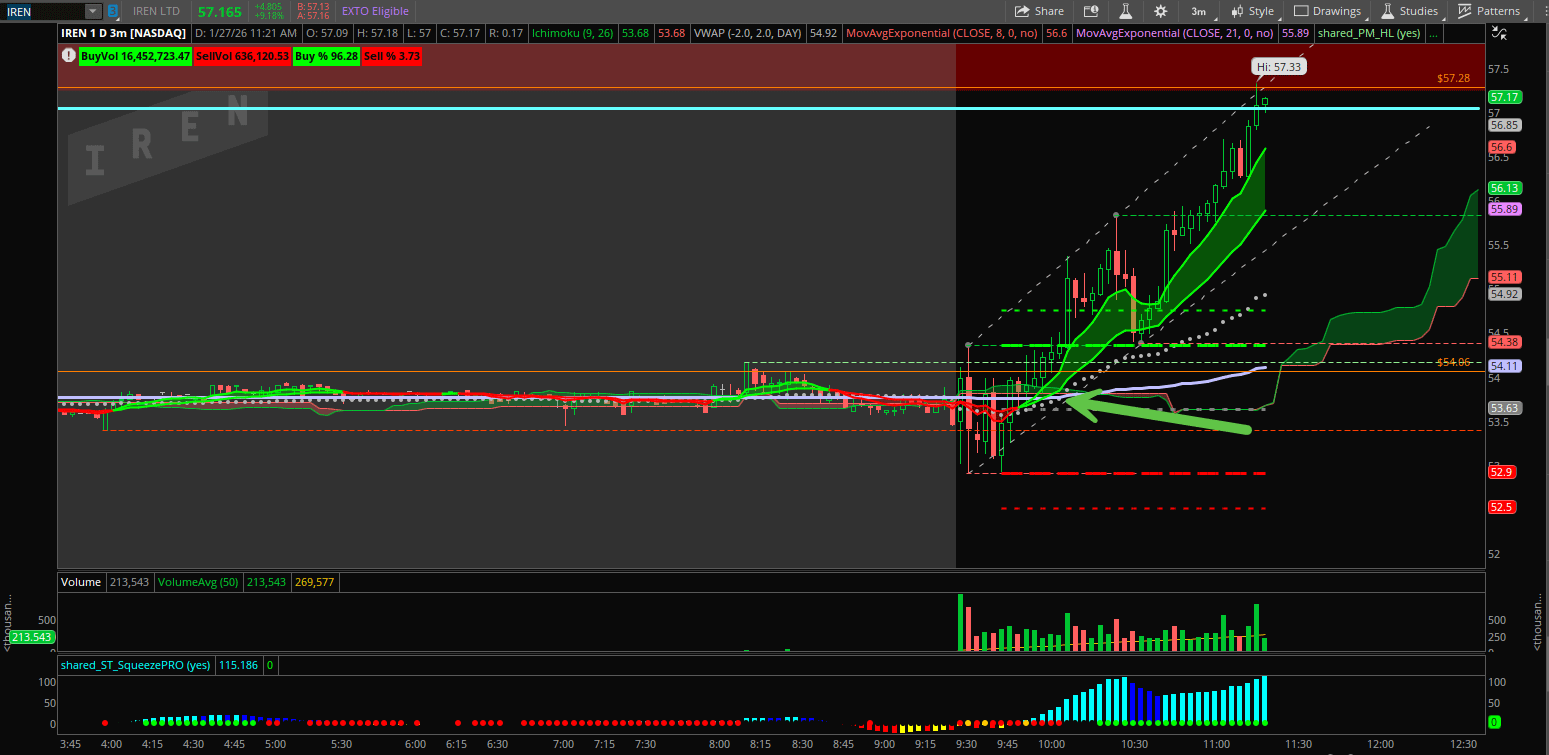
Task: Click the Share button
Action: pos(1039,11)
